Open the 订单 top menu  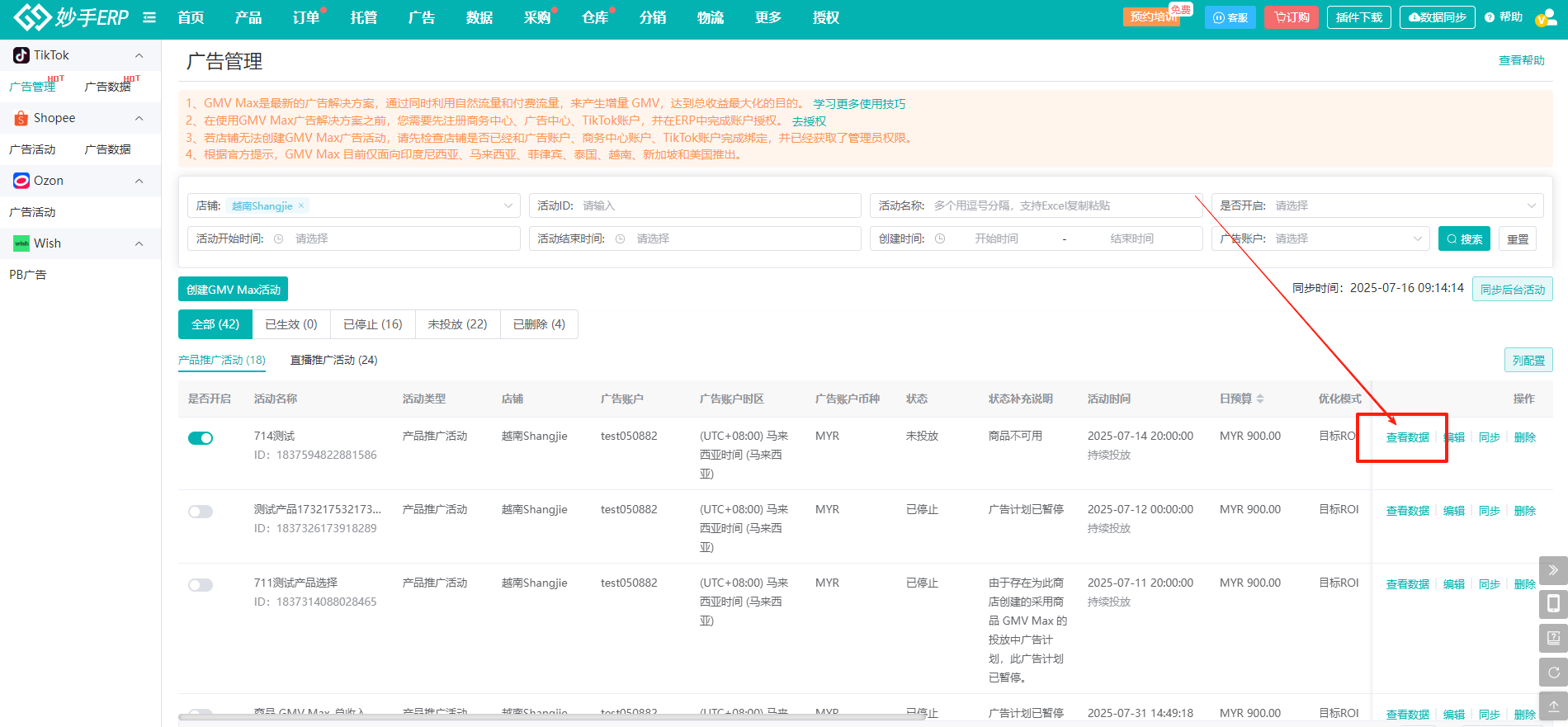pyautogui.click(x=306, y=17)
